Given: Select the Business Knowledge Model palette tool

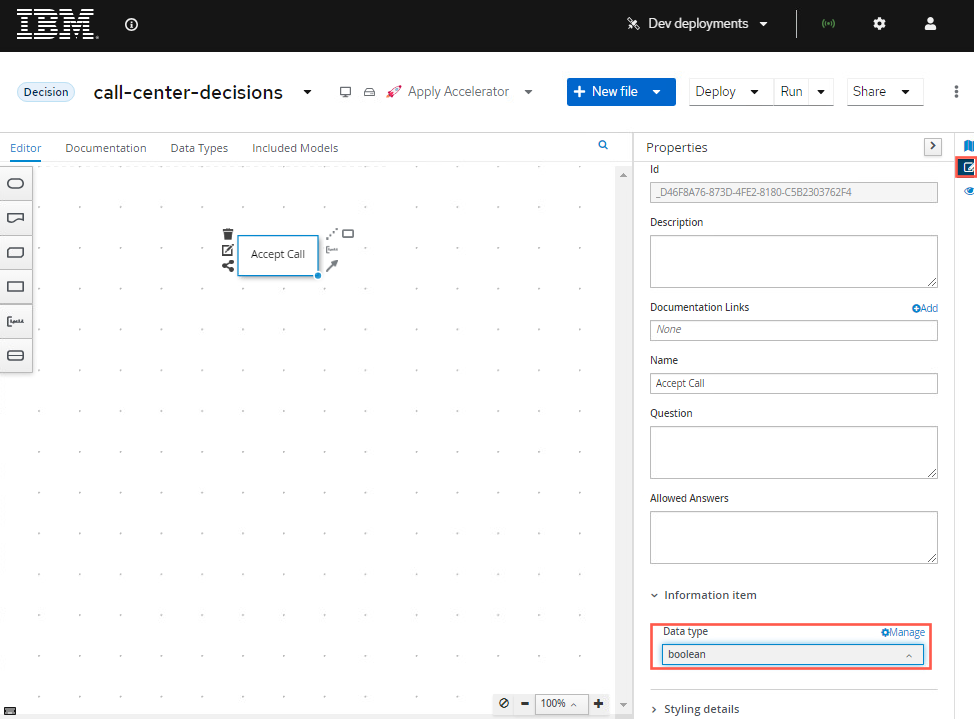Looking at the screenshot, I should coord(16,252).
